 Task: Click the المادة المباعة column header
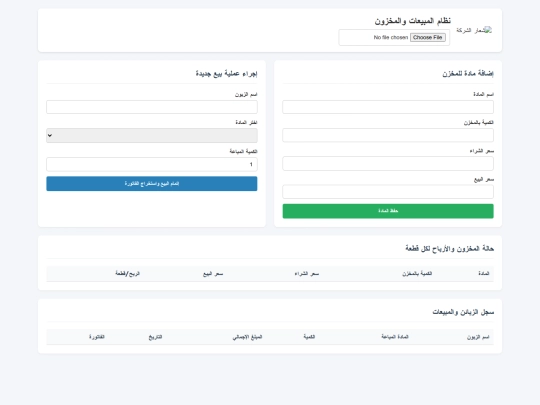395,337
